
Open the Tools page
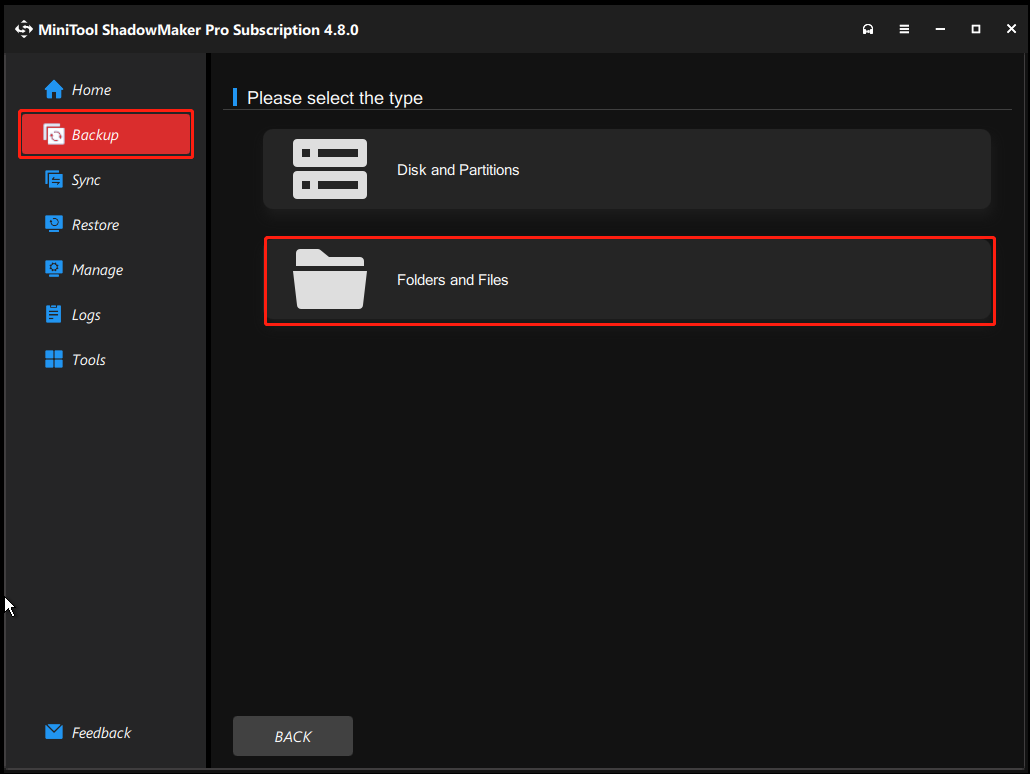pos(89,359)
